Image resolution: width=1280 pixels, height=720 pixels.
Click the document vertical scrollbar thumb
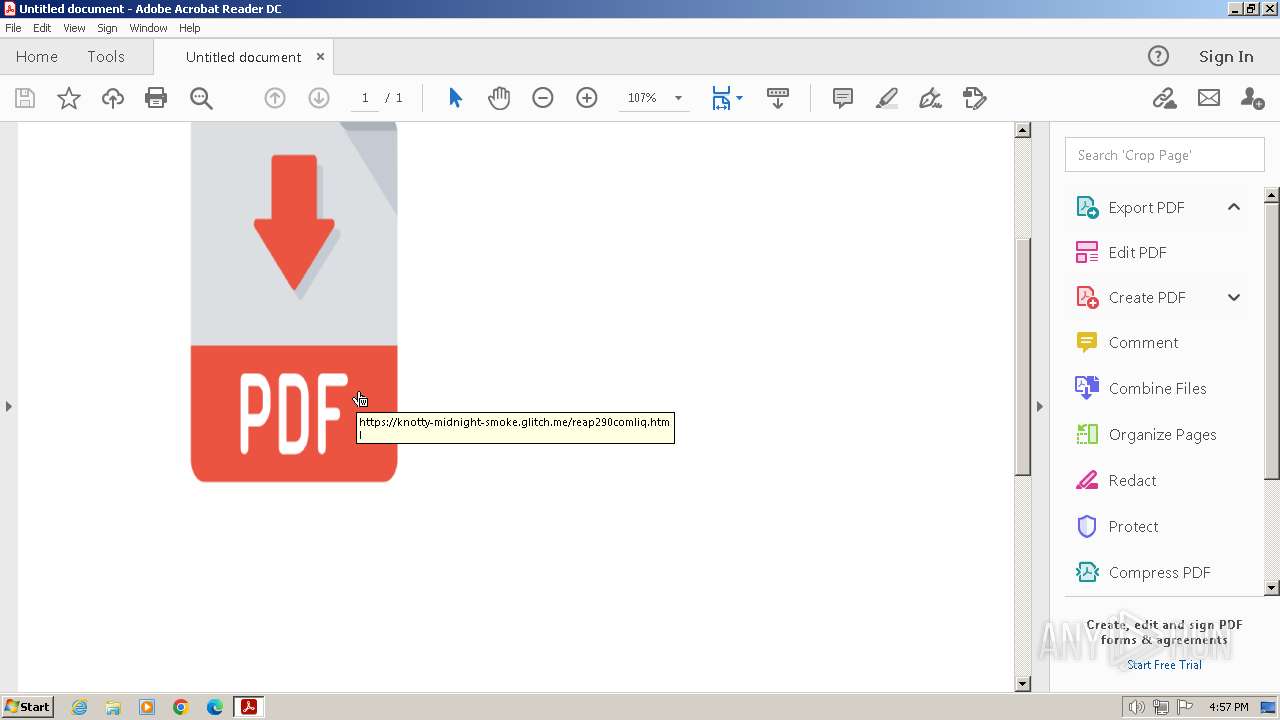click(x=1023, y=356)
